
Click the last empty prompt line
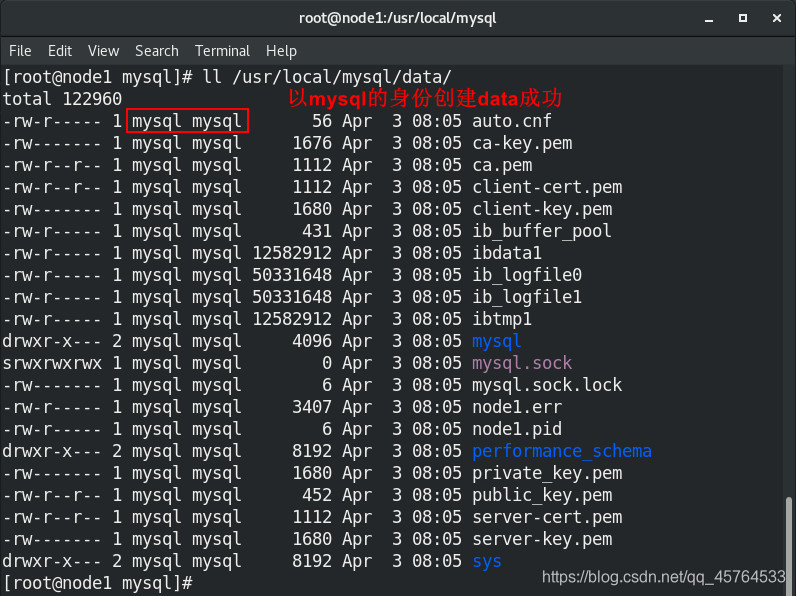[x=97, y=583]
